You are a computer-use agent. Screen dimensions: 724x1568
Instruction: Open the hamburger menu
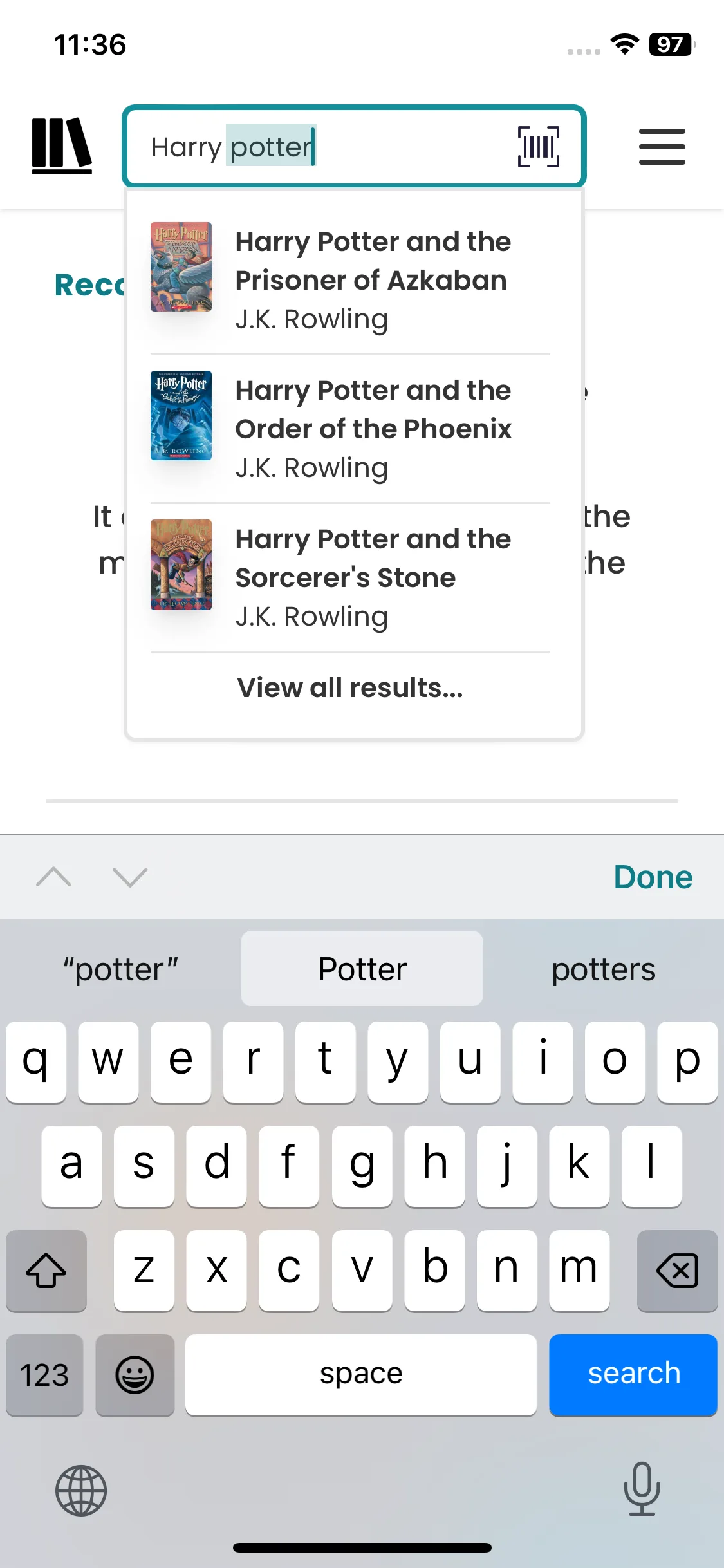click(662, 147)
